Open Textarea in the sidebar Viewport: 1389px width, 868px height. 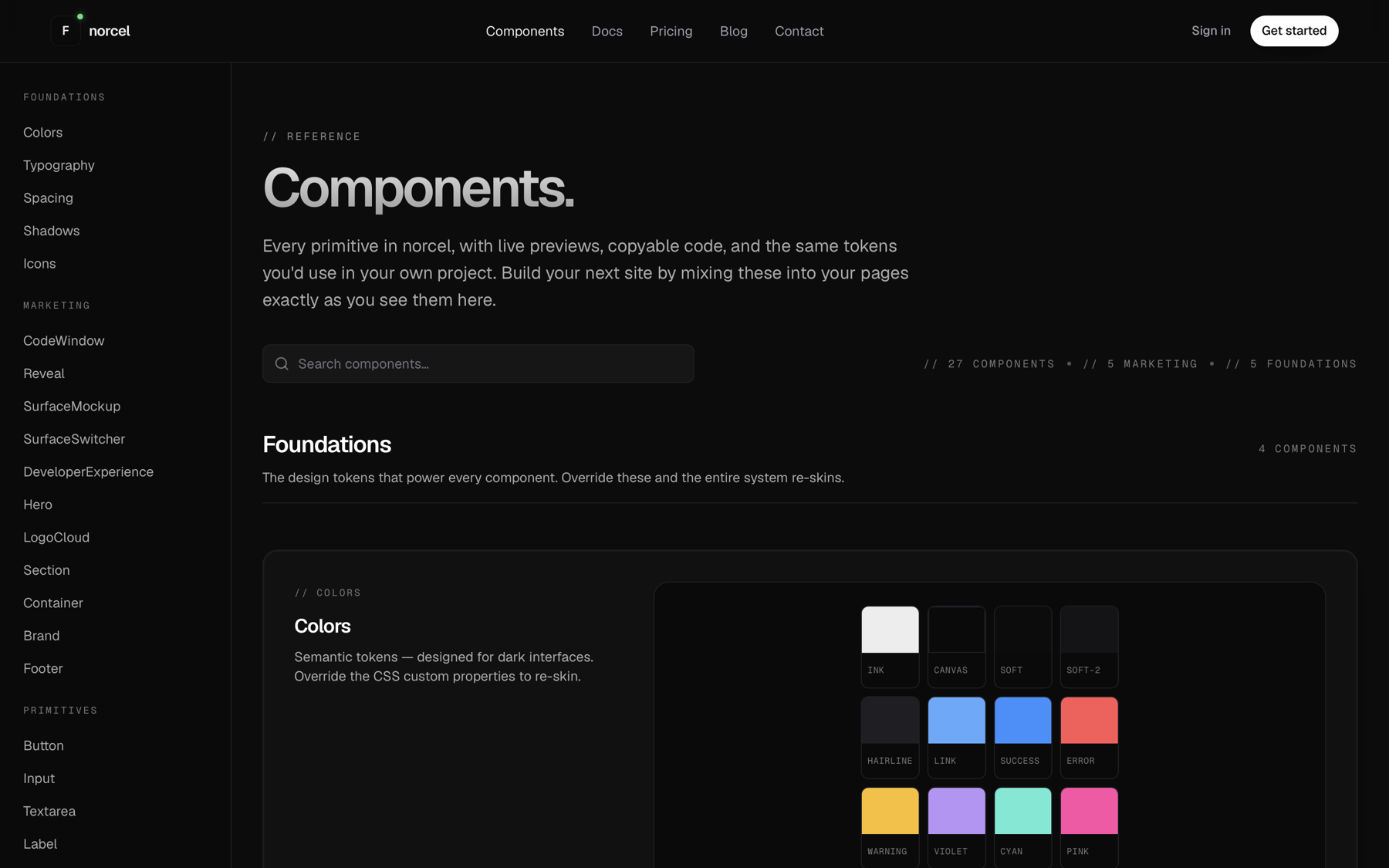(49, 812)
